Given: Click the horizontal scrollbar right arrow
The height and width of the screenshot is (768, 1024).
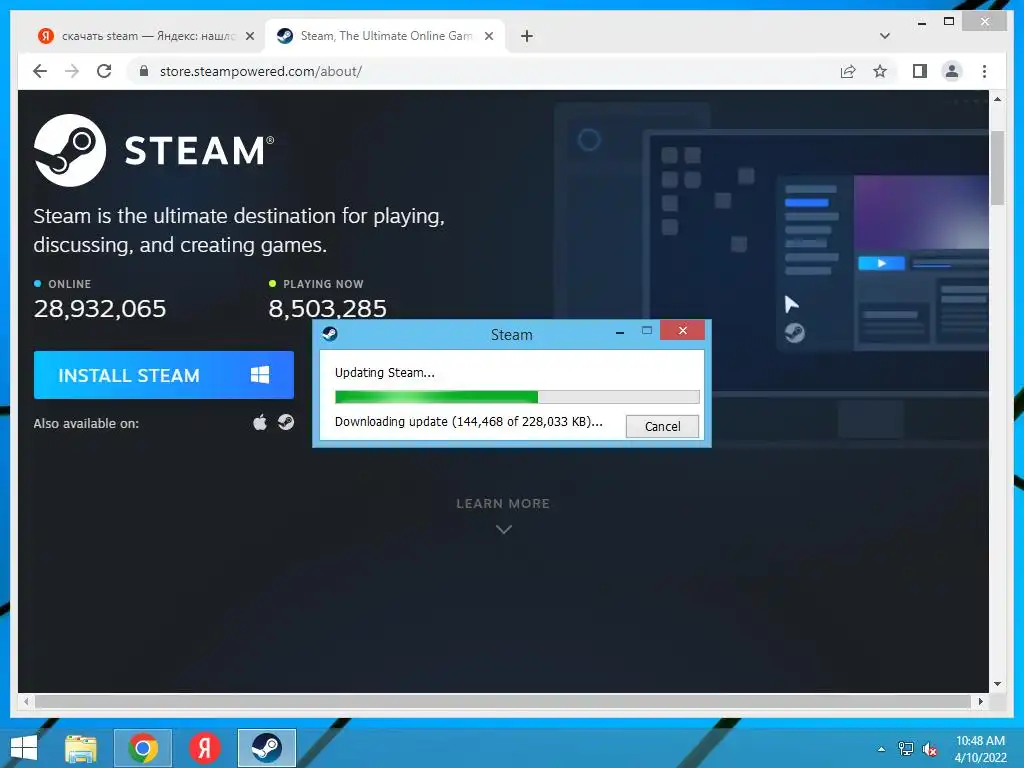Looking at the screenshot, I should [x=980, y=701].
